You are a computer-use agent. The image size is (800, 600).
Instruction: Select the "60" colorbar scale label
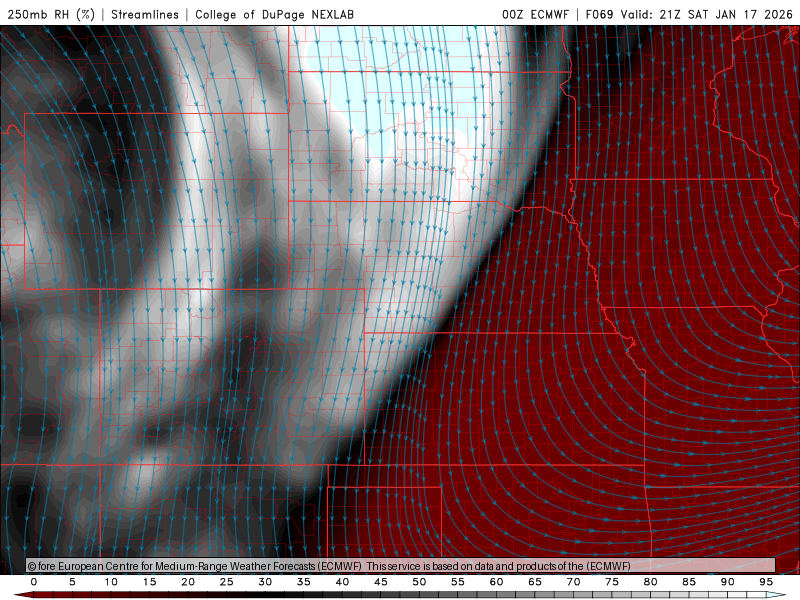point(496,582)
